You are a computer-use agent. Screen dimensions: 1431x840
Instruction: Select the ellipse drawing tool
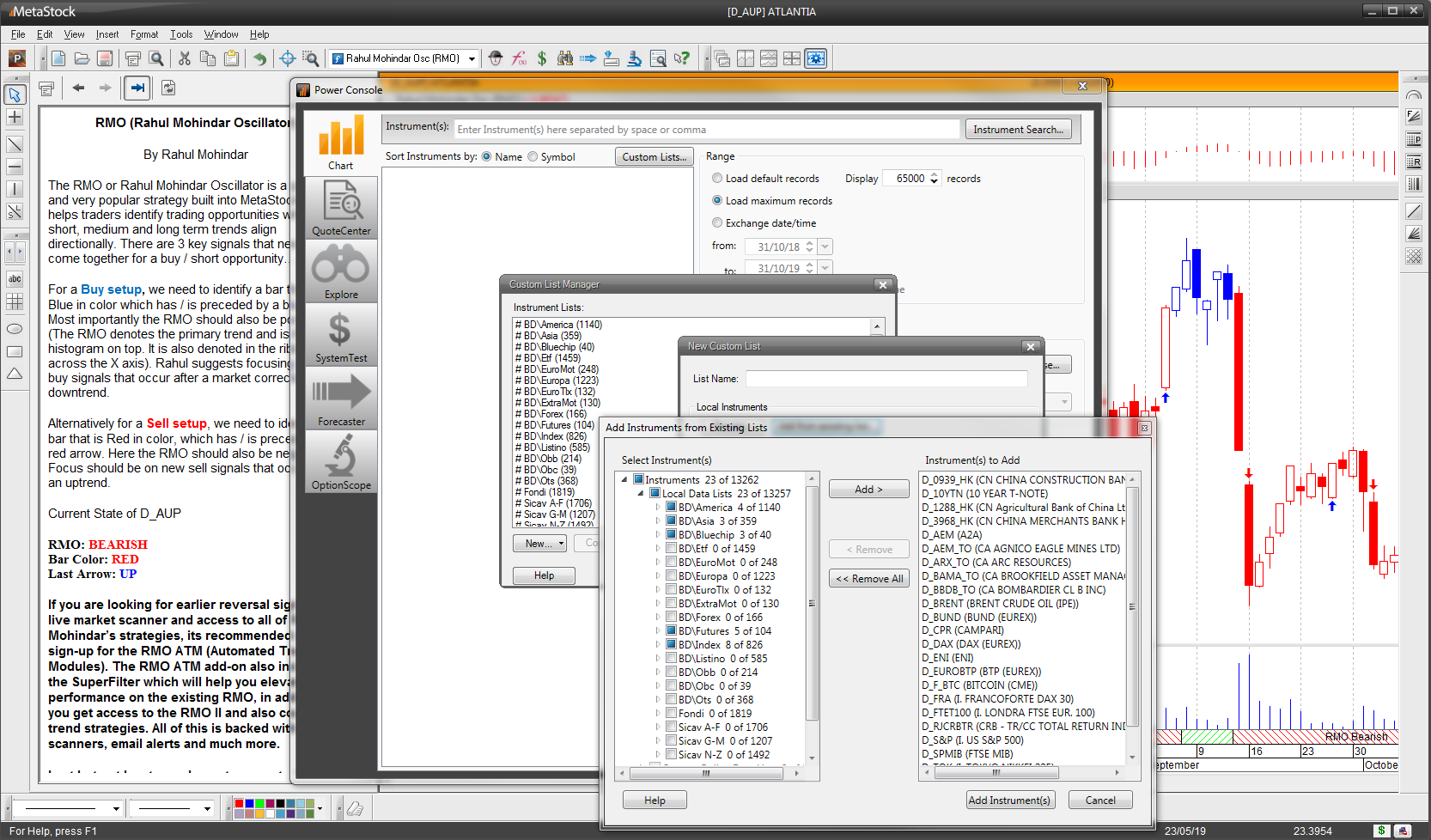pos(15,329)
